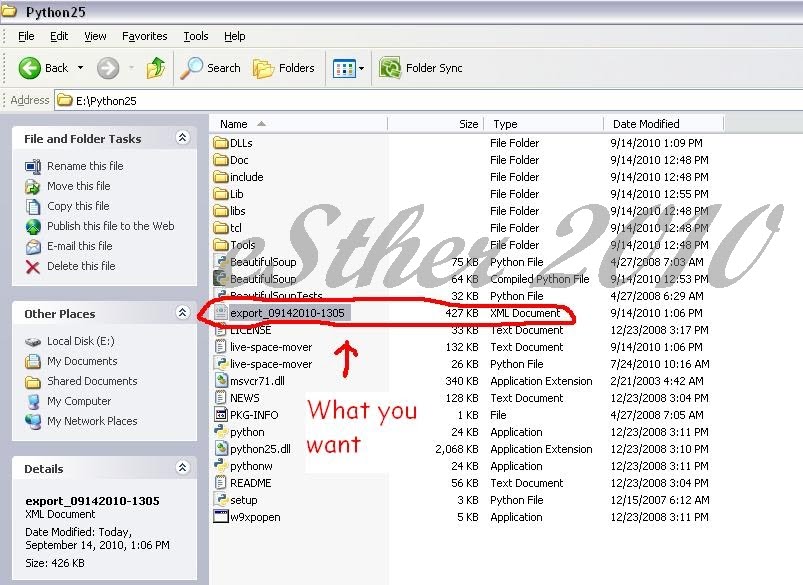Select the python25.dll file name
Screen dimensions: 803x585
click(x=260, y=449)
